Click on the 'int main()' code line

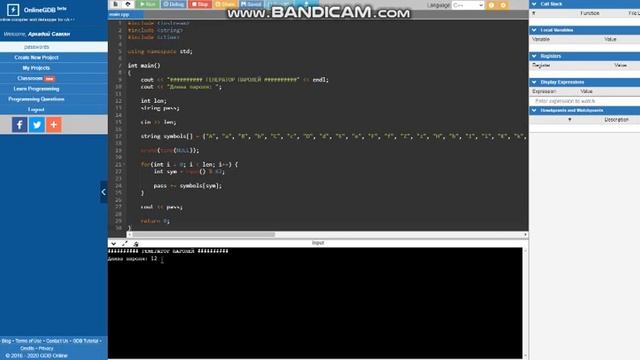click(144, 65)
